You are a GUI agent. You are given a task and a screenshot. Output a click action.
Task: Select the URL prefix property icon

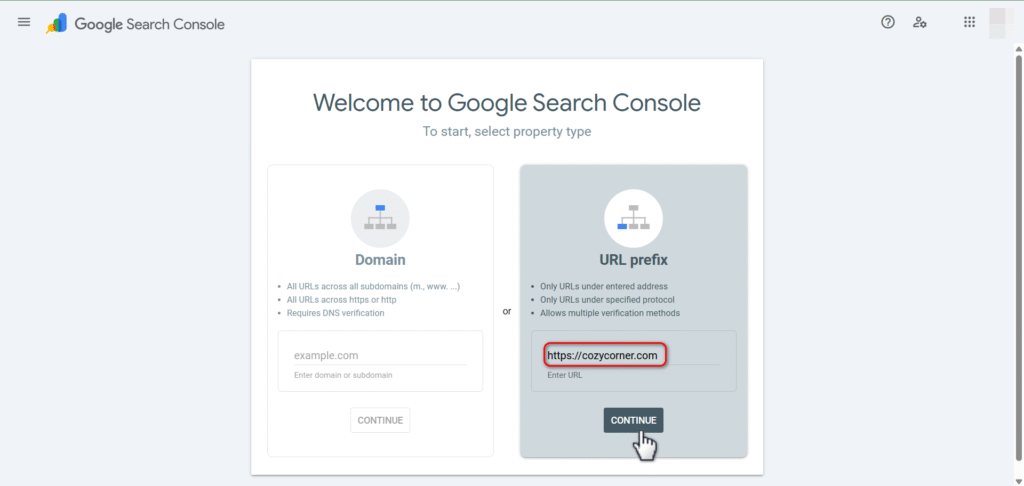(x=633, y=218)
